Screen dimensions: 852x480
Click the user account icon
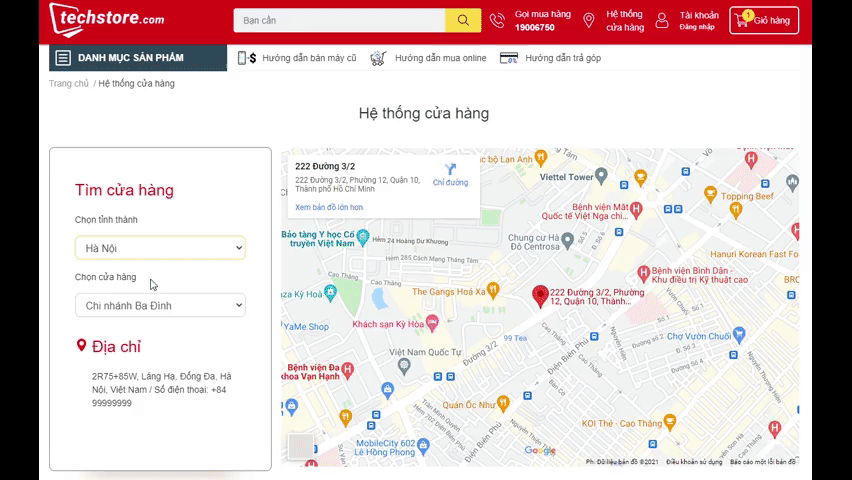tap(662, 21)
